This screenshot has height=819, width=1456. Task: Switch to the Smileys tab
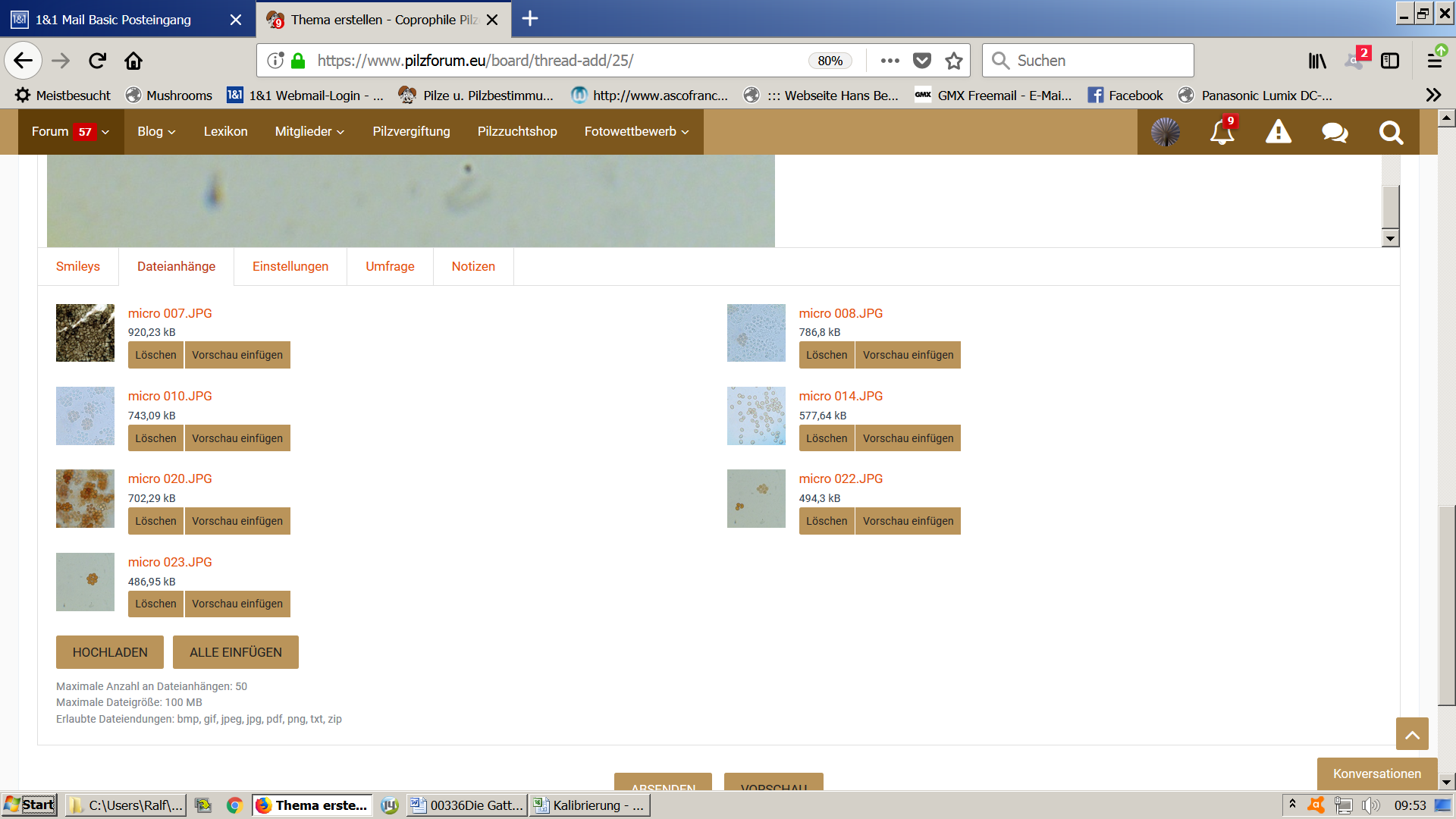[x=78, y=267]
